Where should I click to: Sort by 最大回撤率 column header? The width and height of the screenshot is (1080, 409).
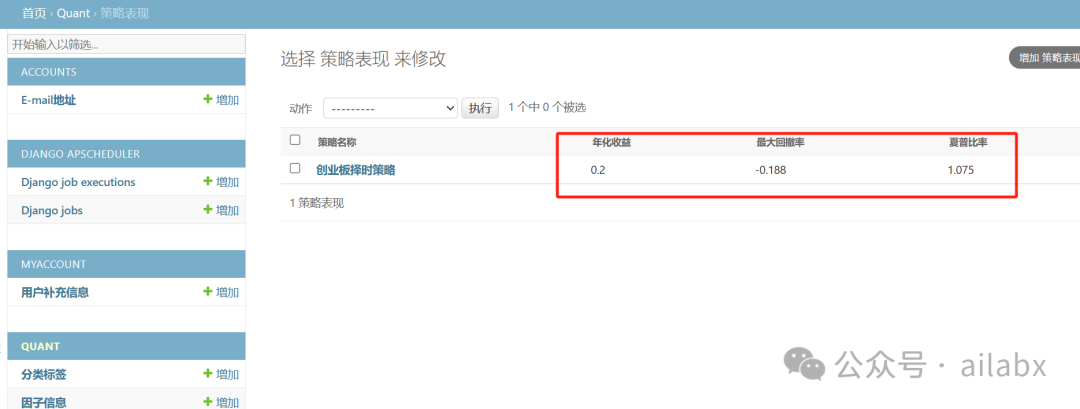(780, 142)
